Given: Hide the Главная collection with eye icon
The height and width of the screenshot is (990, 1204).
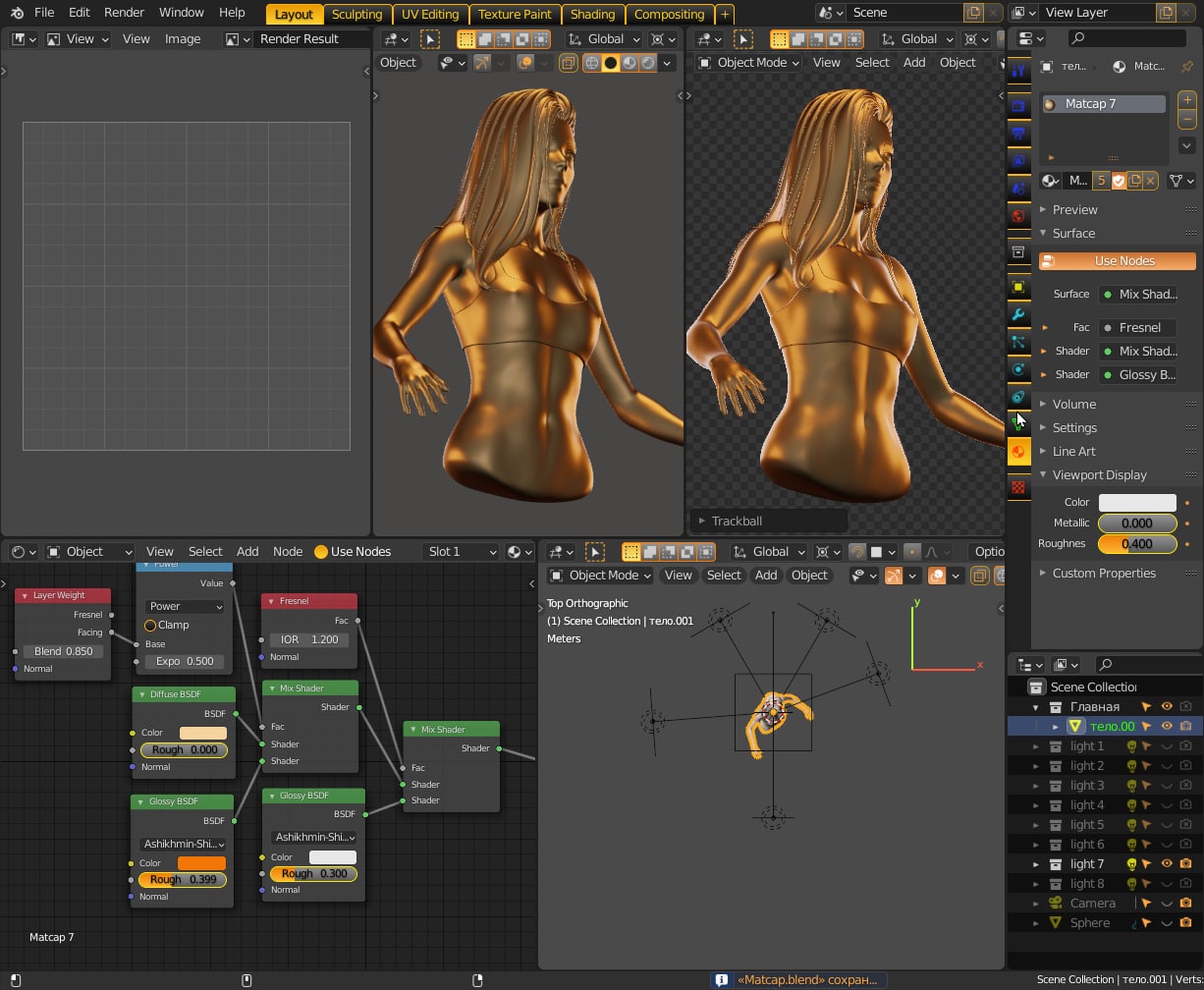Looking at the screenshot, I should [x=1167, y=706].
